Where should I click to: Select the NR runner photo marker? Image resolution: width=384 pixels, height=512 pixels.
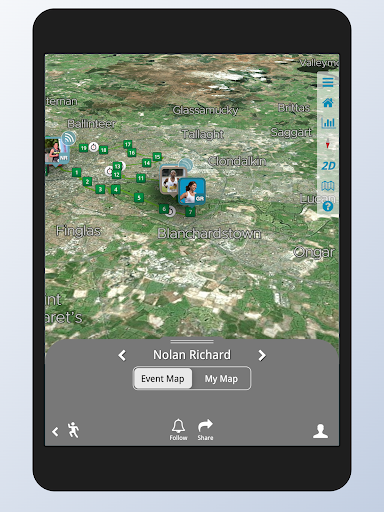click(x=56, y=152)
